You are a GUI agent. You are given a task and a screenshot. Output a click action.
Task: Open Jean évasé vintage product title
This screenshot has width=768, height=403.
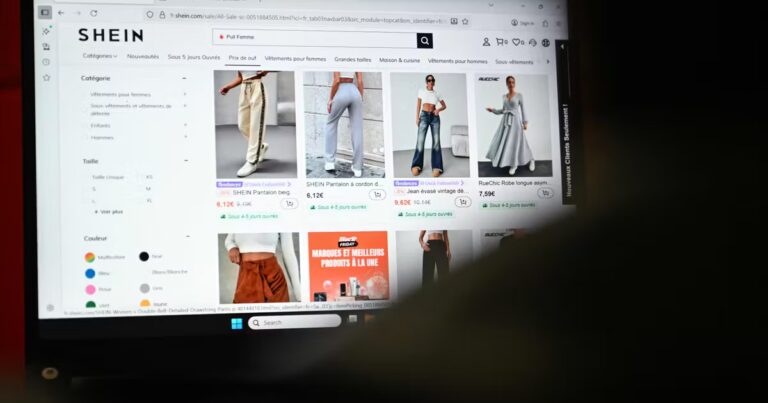click(435, 191)
